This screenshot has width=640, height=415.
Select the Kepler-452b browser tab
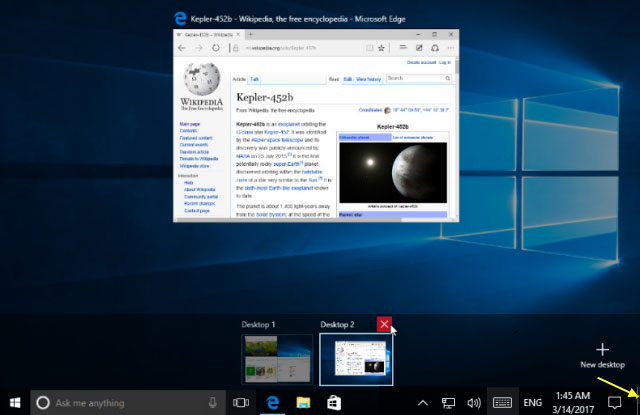(x=208, y=35)
